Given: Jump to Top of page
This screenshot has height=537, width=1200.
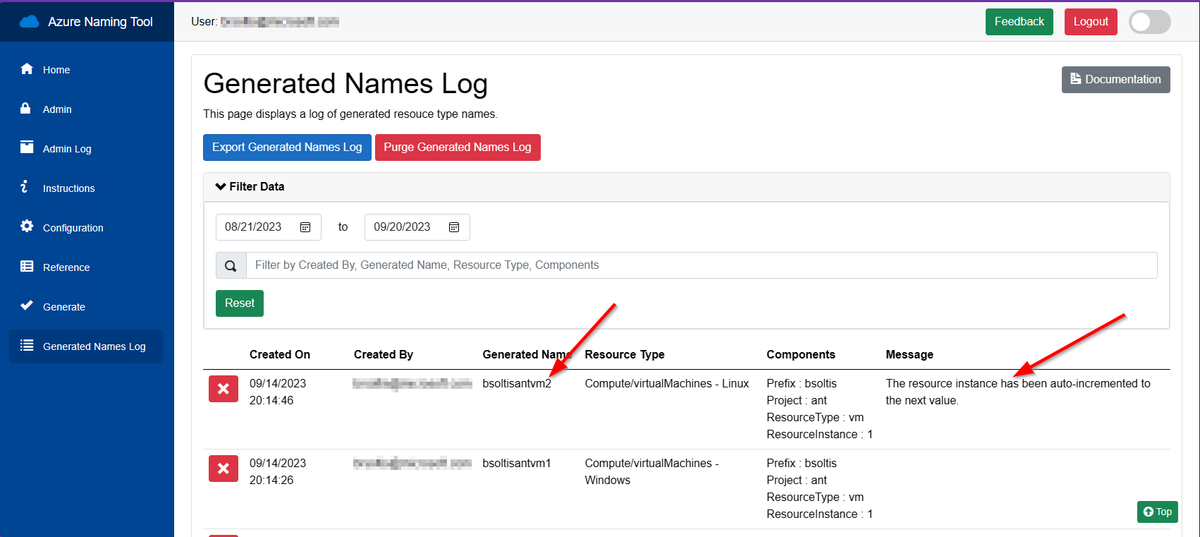Looking at the screenshot, I should pos(1157,512).
